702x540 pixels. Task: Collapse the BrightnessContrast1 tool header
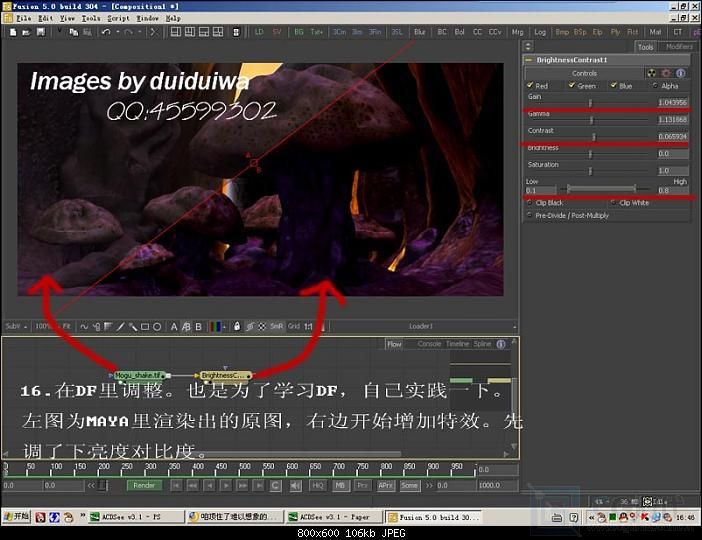[528, 60]
